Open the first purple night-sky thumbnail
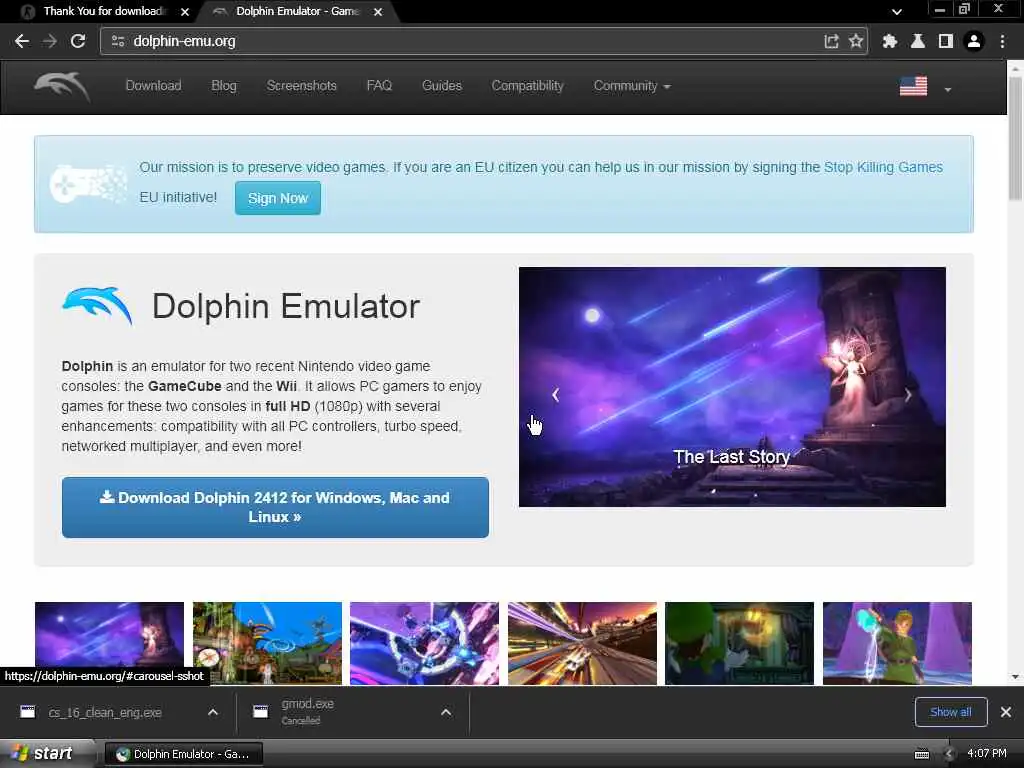 (x=109, y=643)
